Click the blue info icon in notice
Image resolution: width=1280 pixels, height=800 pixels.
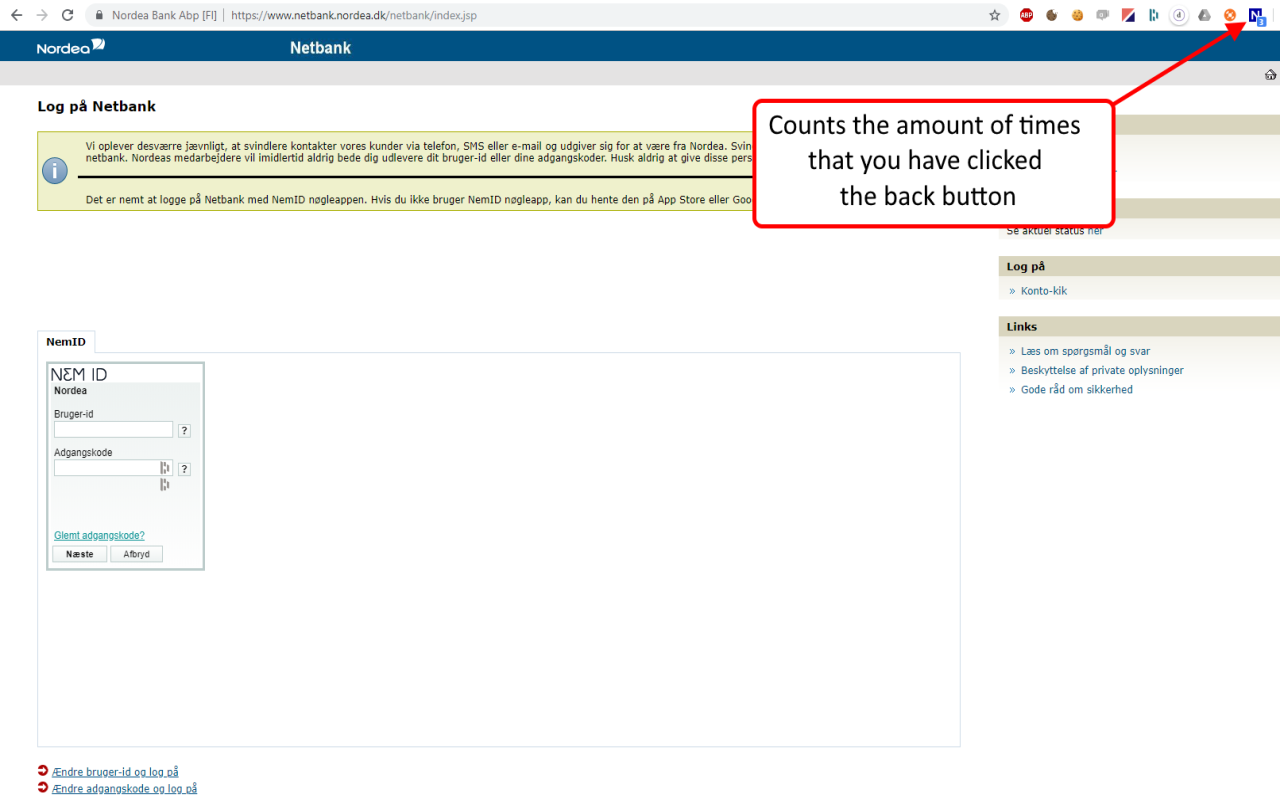[x=55, y=170]
